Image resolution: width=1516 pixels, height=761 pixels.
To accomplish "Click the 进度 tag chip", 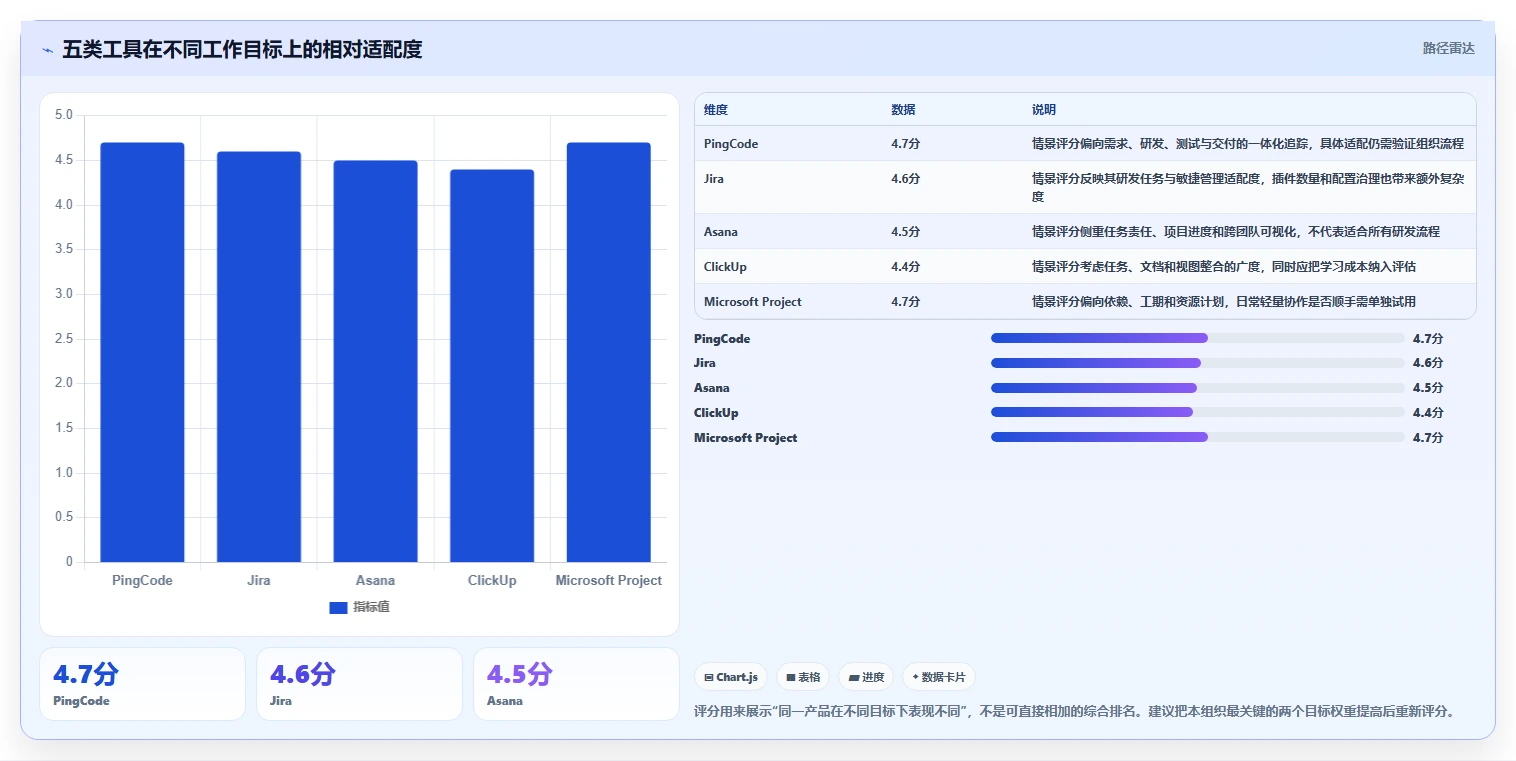I will pyautogui.click(x=866, y=677).
